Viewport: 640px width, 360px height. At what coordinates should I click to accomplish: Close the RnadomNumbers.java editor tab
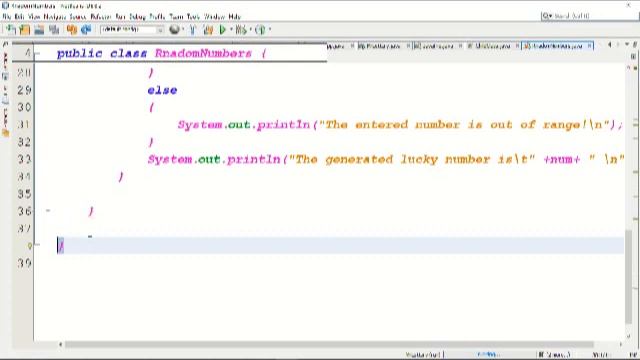click(589, 46)
